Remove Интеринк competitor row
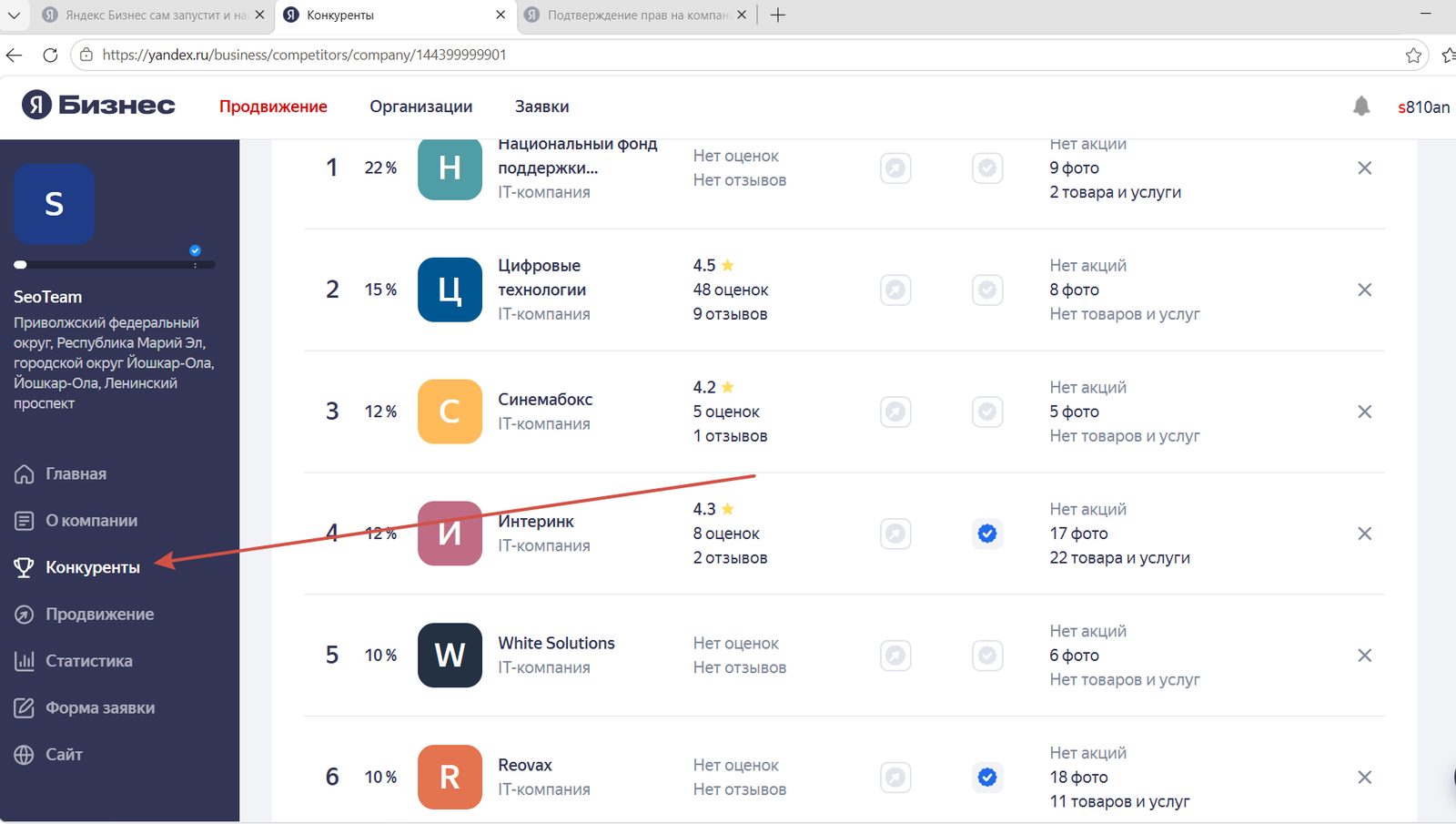1456x824 pixels. (x=1364, y=534)
